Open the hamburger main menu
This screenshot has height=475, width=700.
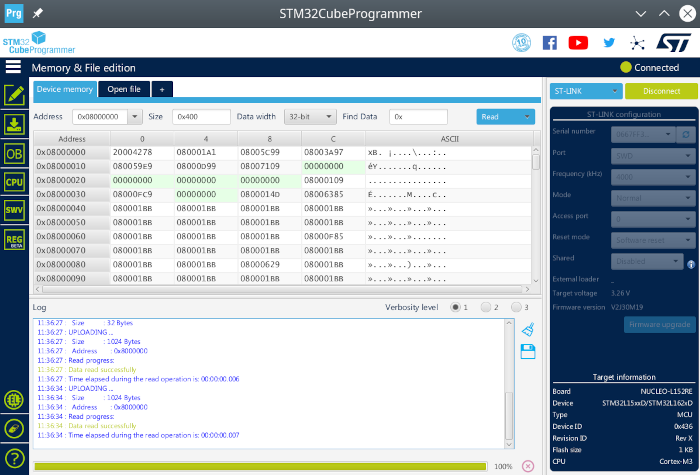pos(13,67)
